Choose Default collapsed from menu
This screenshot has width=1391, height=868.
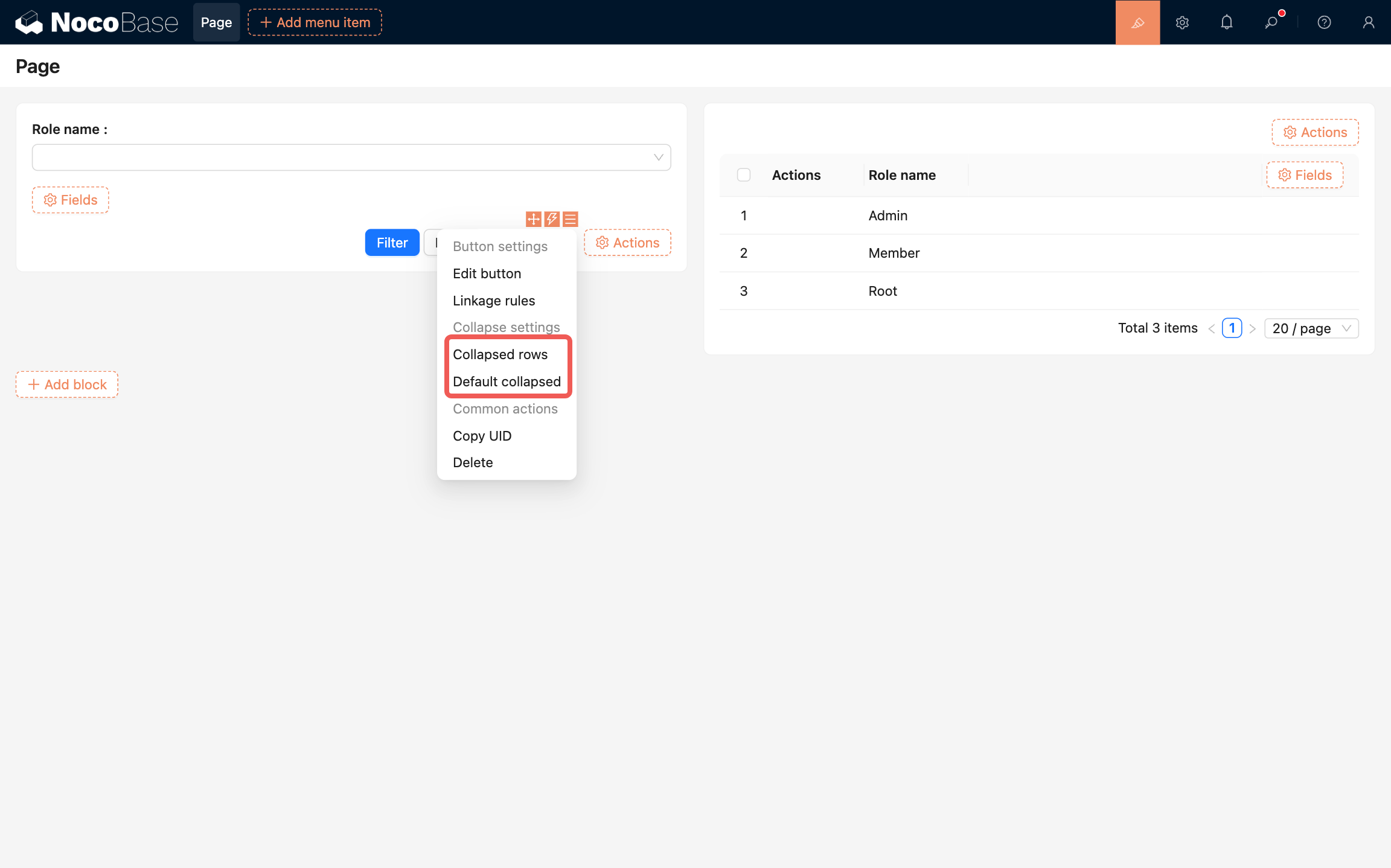(507, 381)
